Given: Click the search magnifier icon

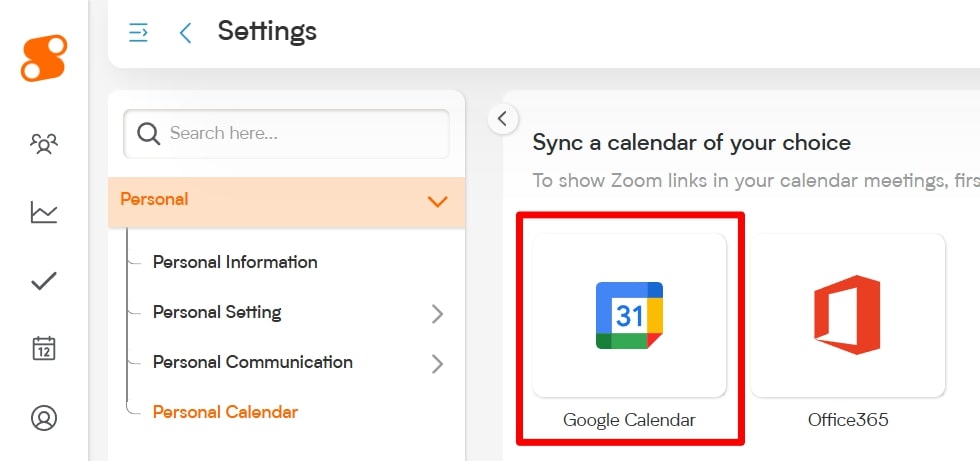Looking at the screenshot, I should (149, 134).
